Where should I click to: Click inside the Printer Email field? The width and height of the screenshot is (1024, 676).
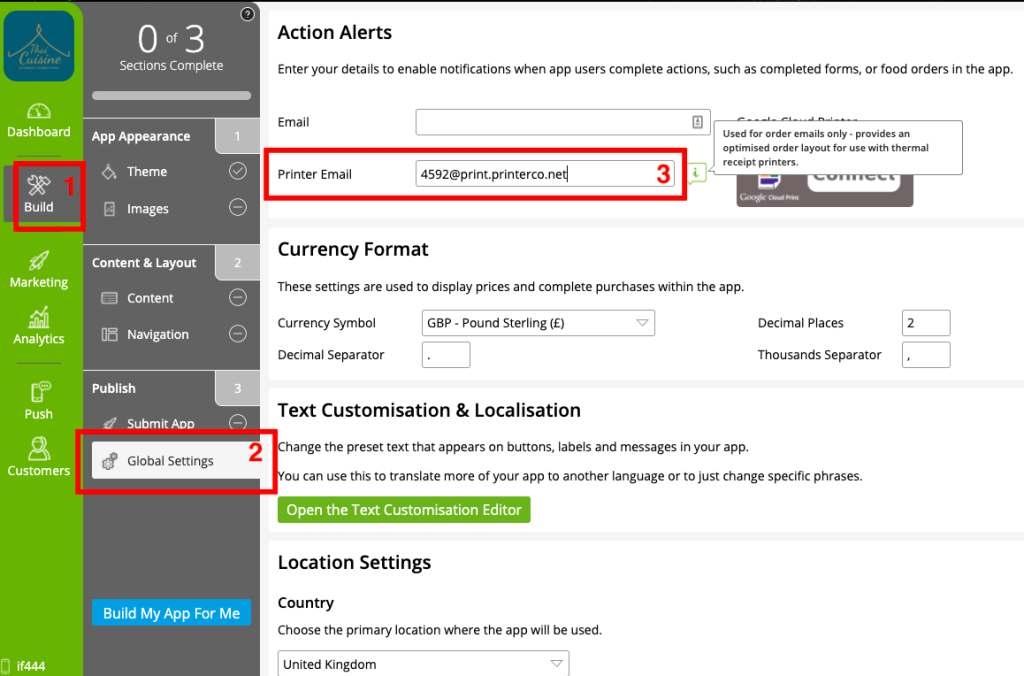tap(548, 173)
